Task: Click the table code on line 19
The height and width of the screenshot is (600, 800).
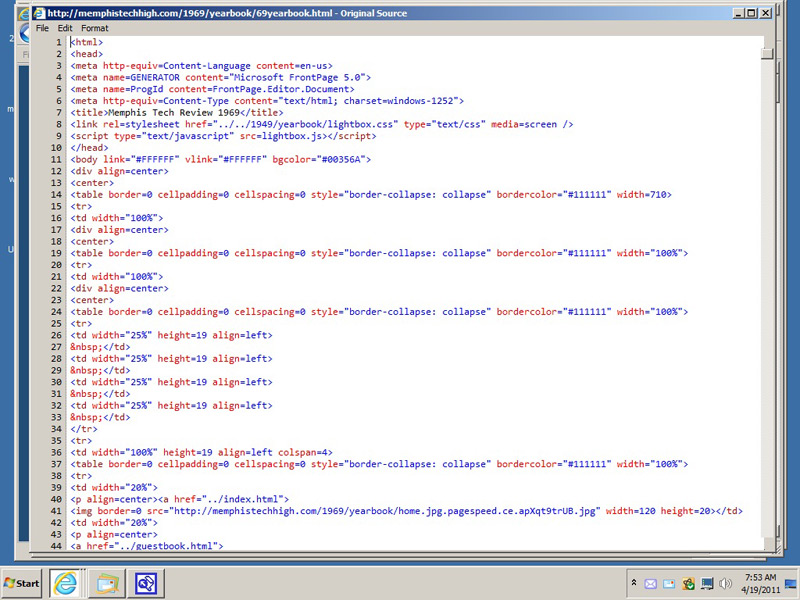Action: tap(379, 254)
